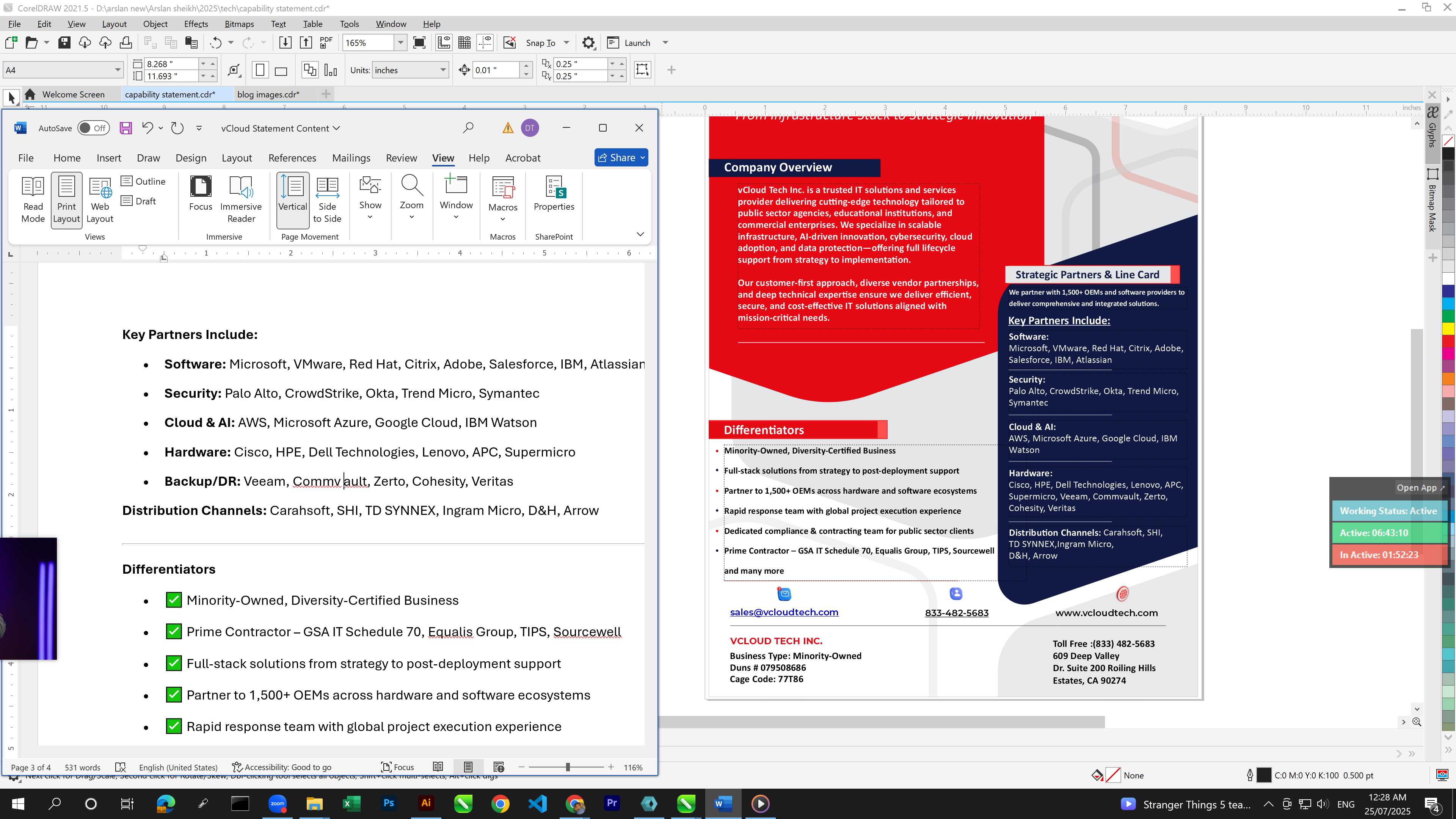Open the Mailings tab in Word
1456x819 pixels.
pyautogui.click(x=351, y=158)
